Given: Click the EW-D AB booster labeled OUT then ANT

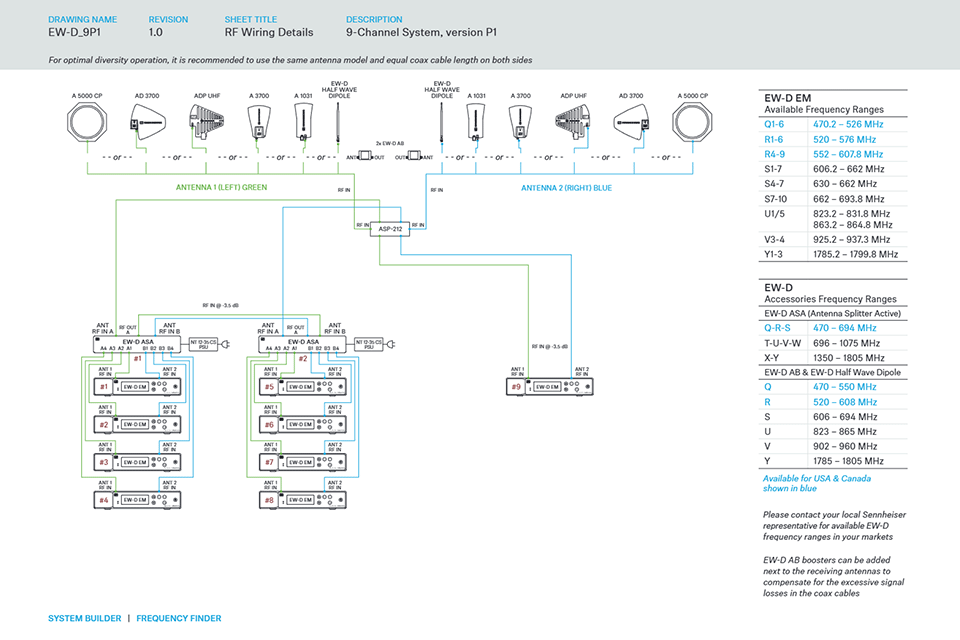Looking at the screenshot, I should 414,156.
